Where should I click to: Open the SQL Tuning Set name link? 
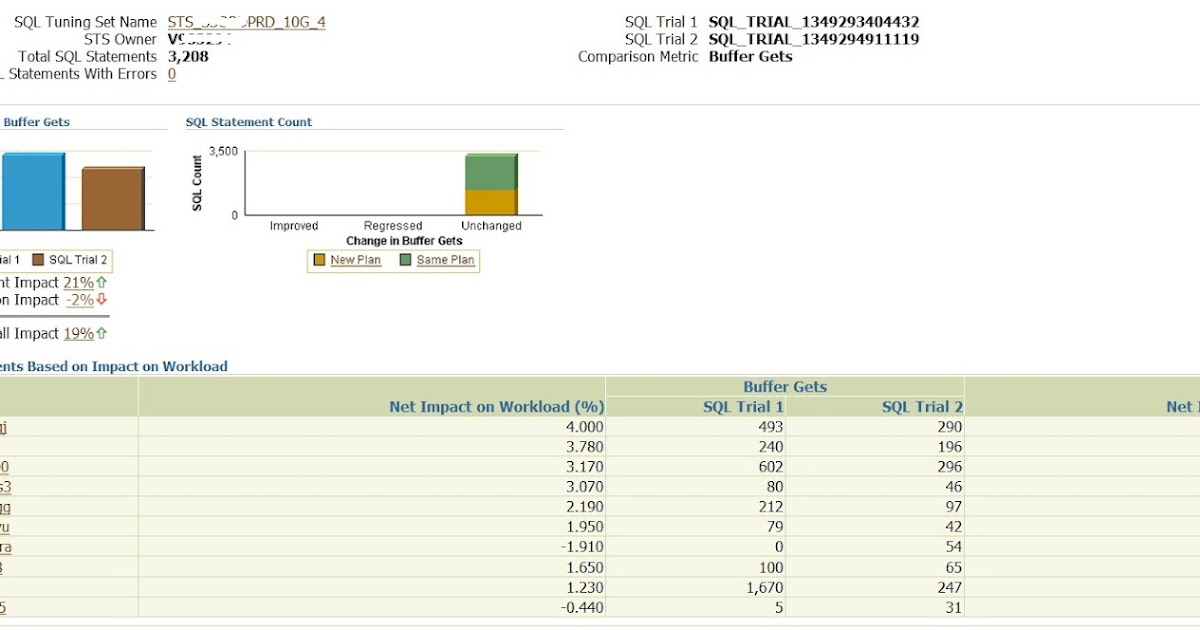click(x=246, y=22)
